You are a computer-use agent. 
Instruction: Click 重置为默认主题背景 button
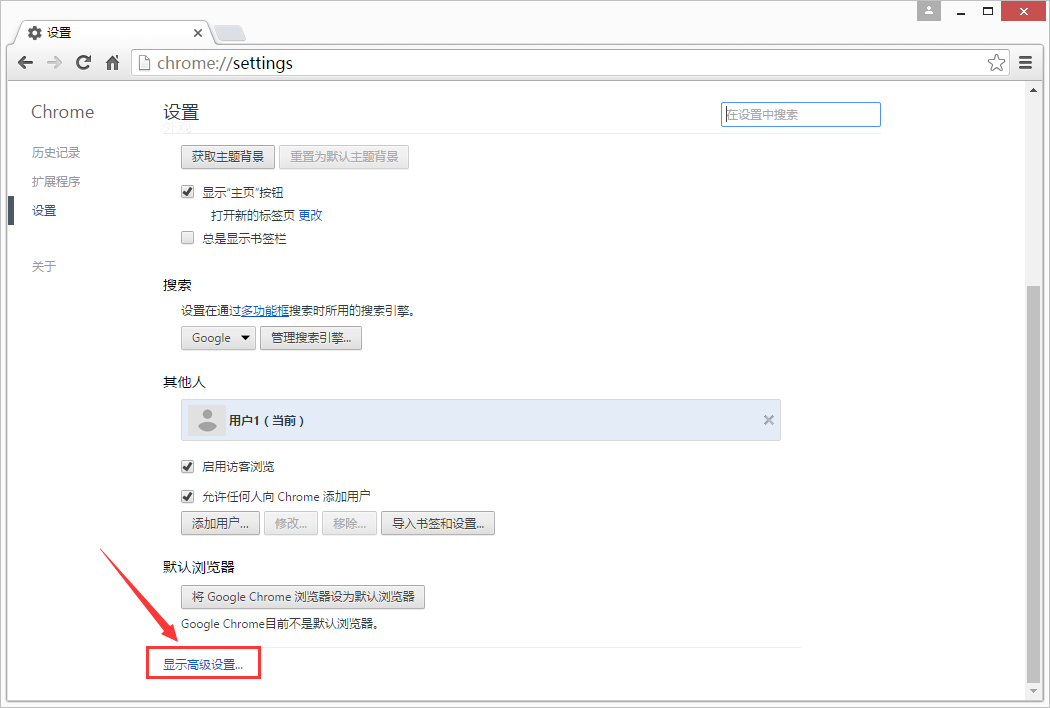tap(344, 157)
